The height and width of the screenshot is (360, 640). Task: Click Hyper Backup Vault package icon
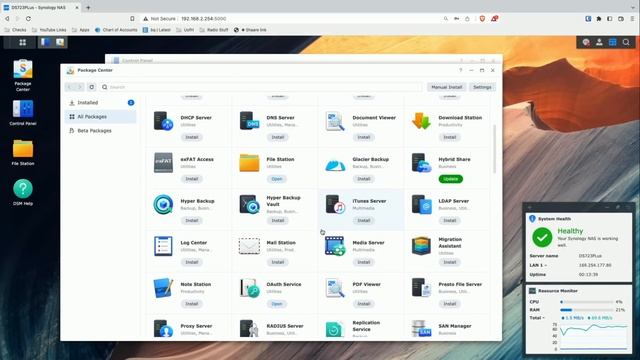click(249, 204)
